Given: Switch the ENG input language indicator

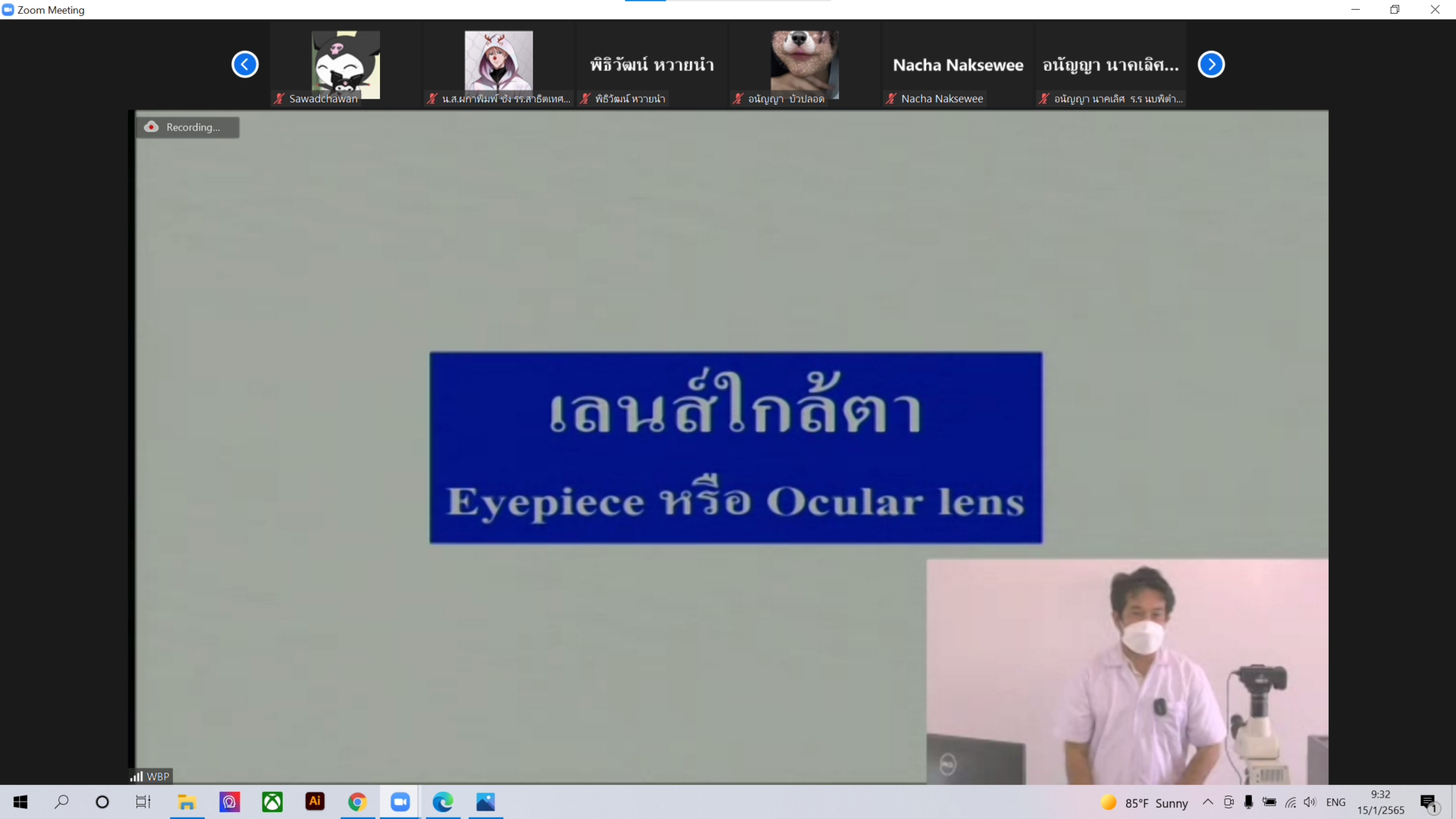Looking at the screenshot, I should (x=1336, y=802).
